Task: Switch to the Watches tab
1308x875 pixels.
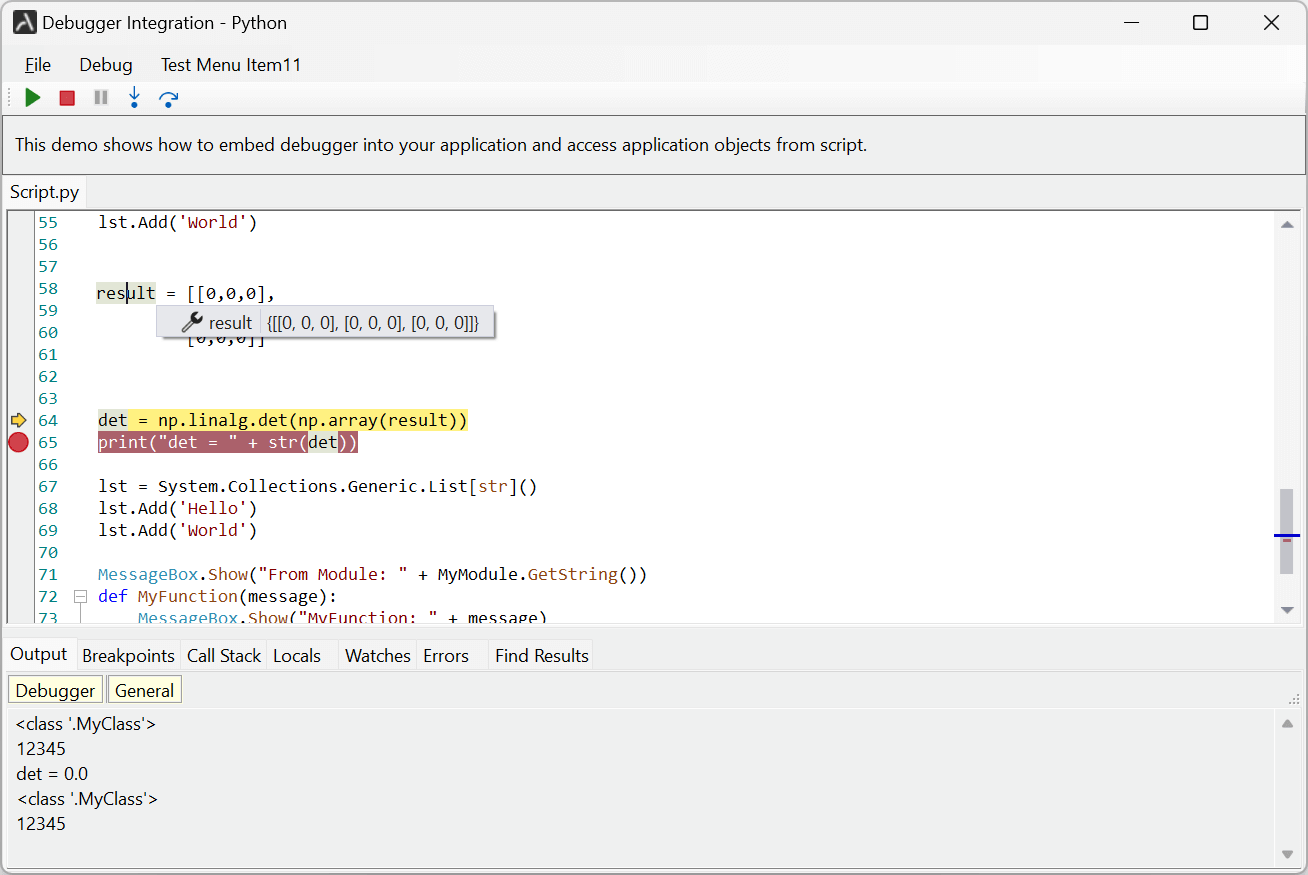Action: click(378, 656)
